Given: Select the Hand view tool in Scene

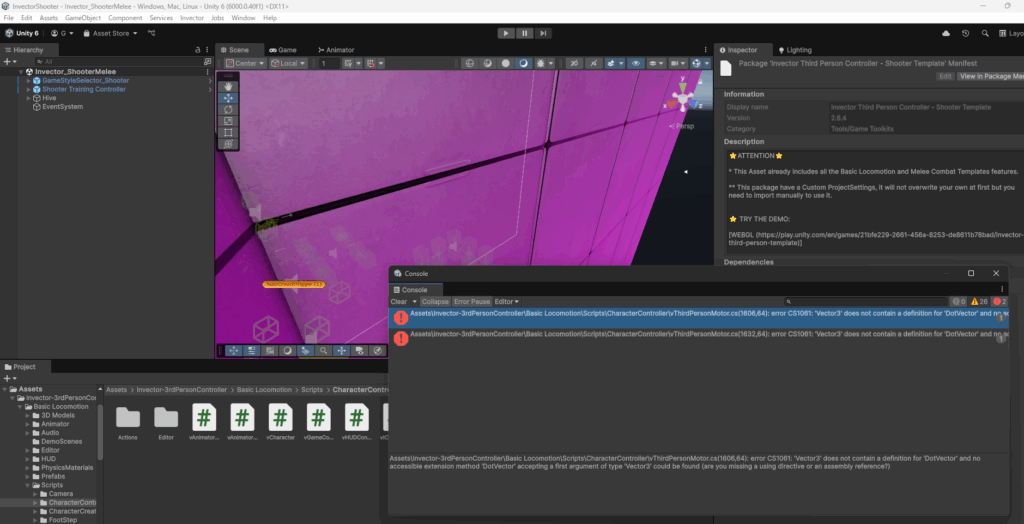Looking at the screenshot, I should (x=228, y=86).
